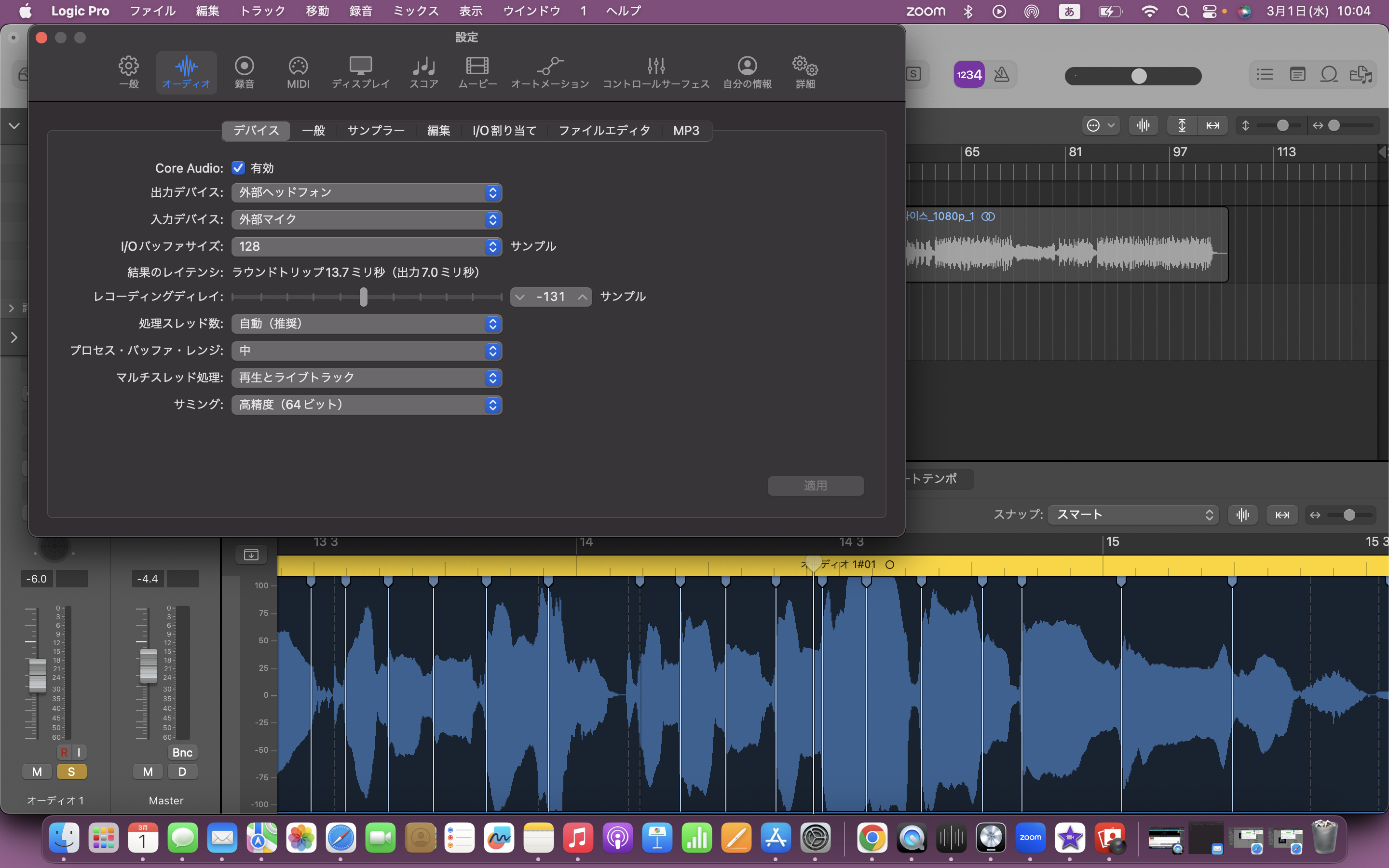Open the Score (スコア) settings pane
The width and height of the screenshot is (1389, 868).
(423, 72)
